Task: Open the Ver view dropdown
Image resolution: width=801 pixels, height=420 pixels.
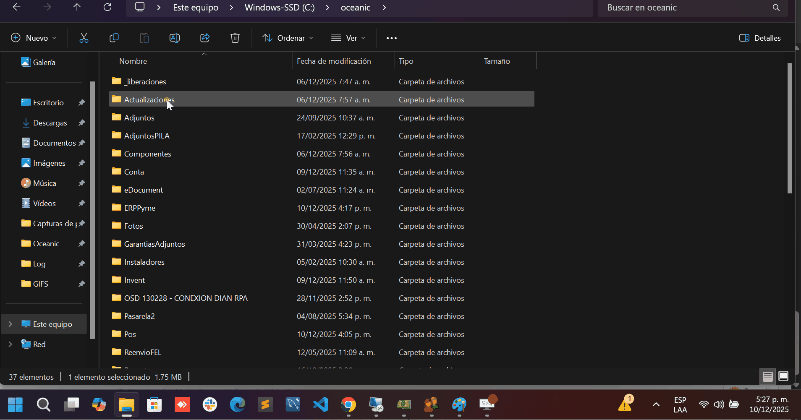Action: 348,38
